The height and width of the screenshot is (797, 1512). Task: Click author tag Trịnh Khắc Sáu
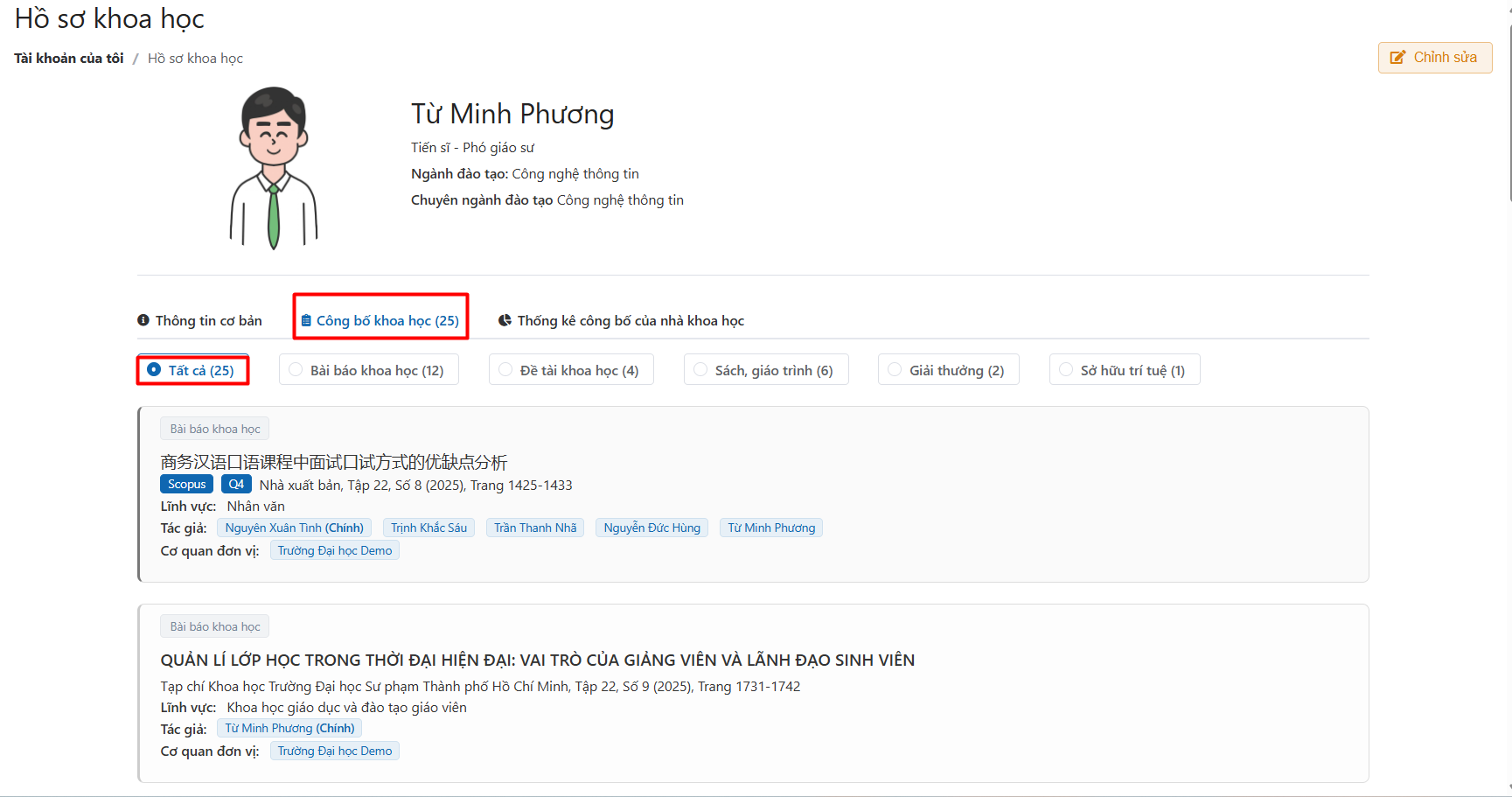pos(429,528)
